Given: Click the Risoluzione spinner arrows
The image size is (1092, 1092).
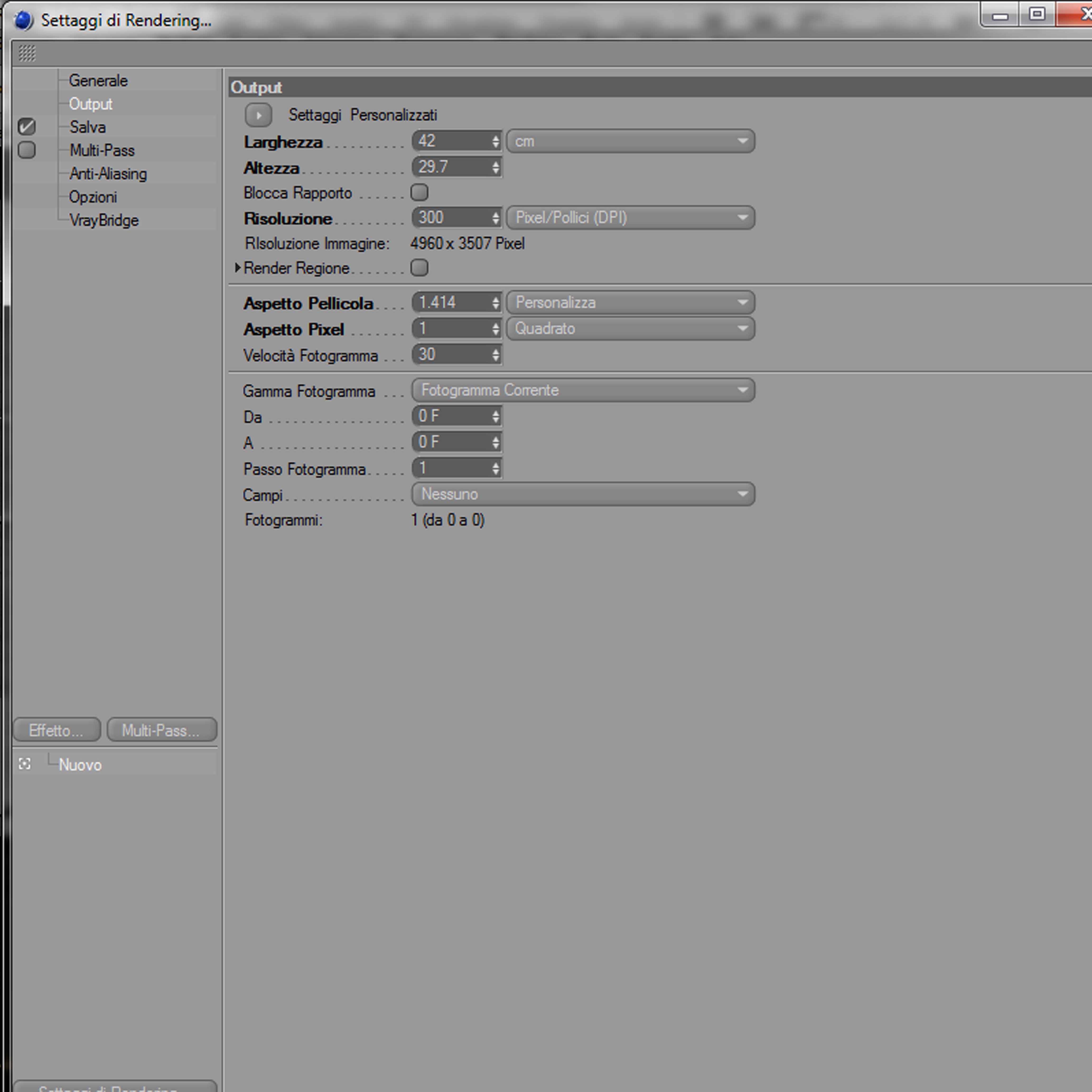Looking at the screenshot, I should (496, 218).
